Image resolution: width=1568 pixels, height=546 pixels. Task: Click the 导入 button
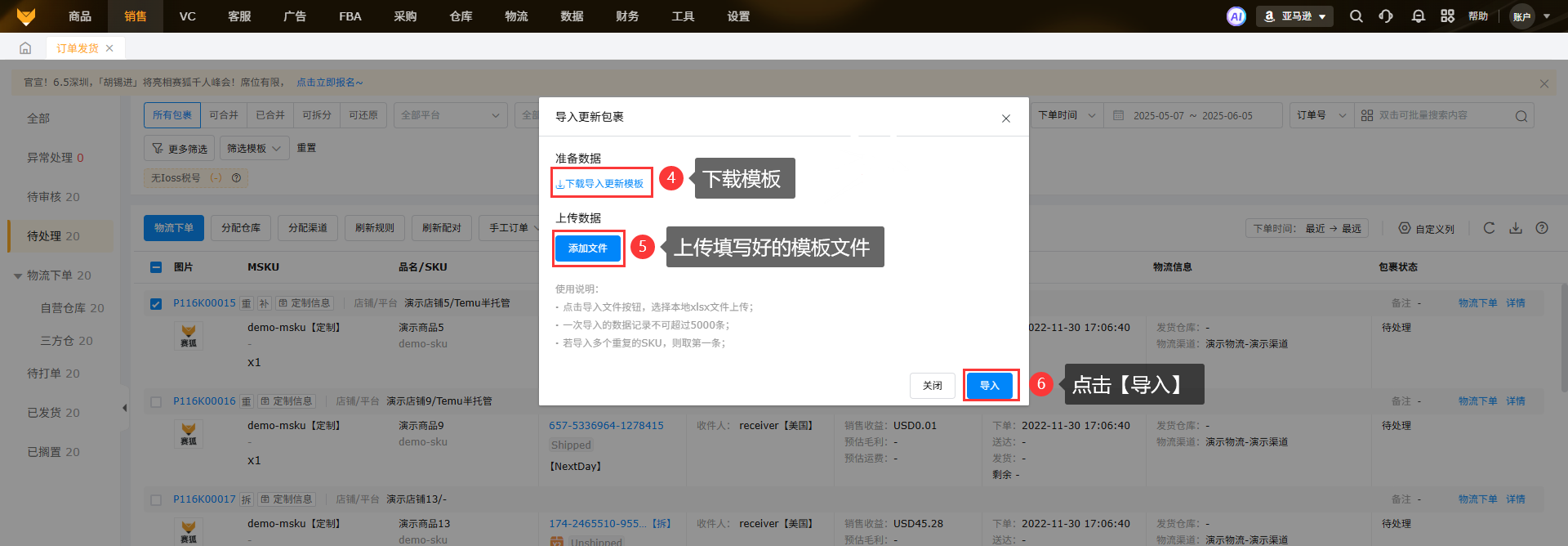pyautogui.click(x=990, y=386)
